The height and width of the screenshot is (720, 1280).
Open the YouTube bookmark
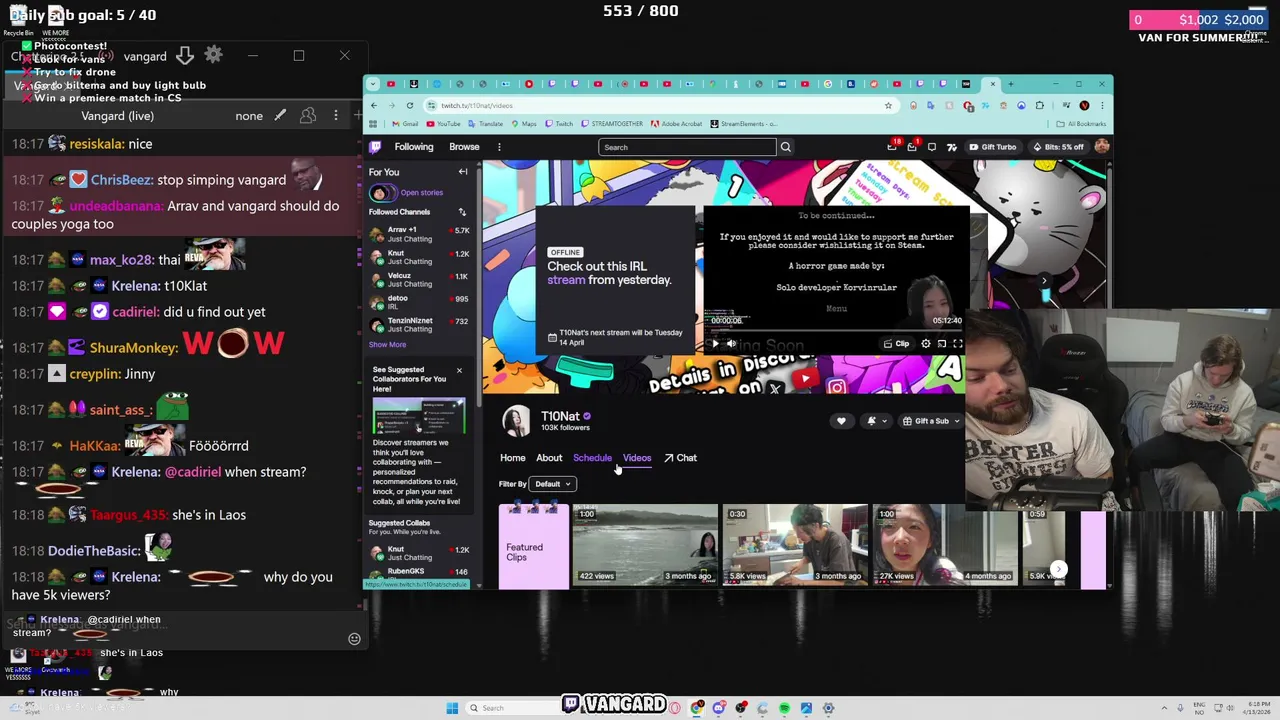(443, 124)
